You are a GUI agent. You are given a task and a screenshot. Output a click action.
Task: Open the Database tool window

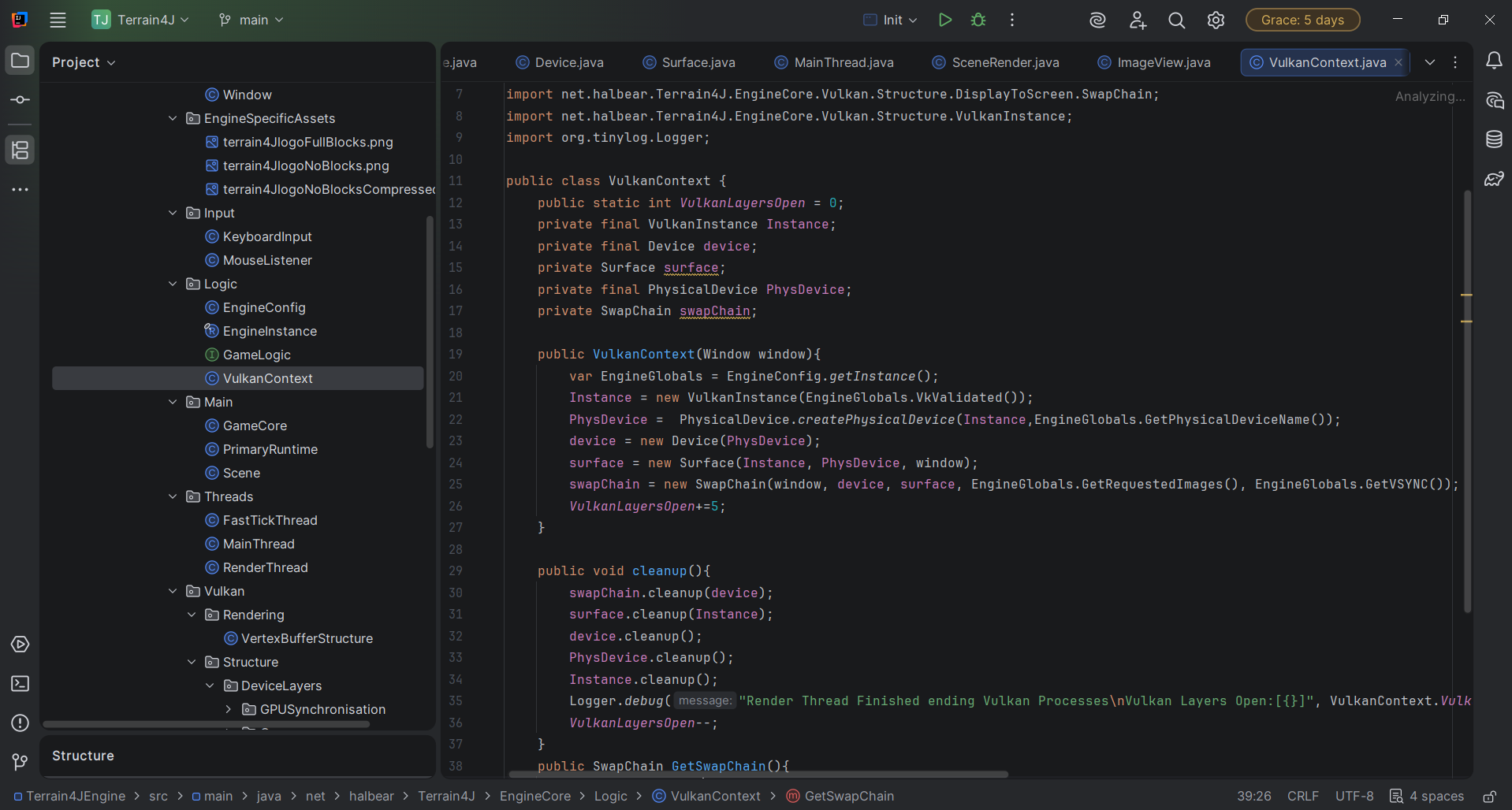tap(1494, 139)
